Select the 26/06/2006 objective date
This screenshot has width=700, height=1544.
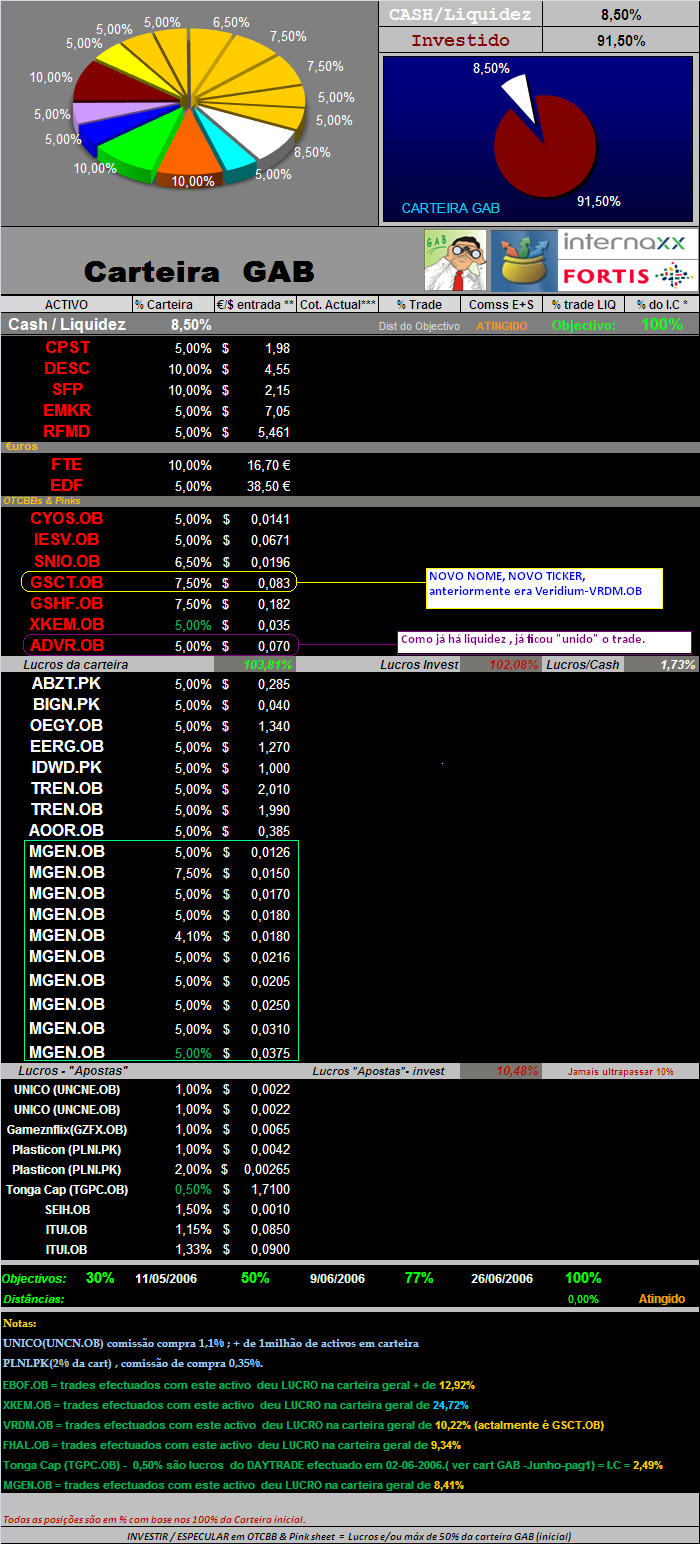(502, 1278)
